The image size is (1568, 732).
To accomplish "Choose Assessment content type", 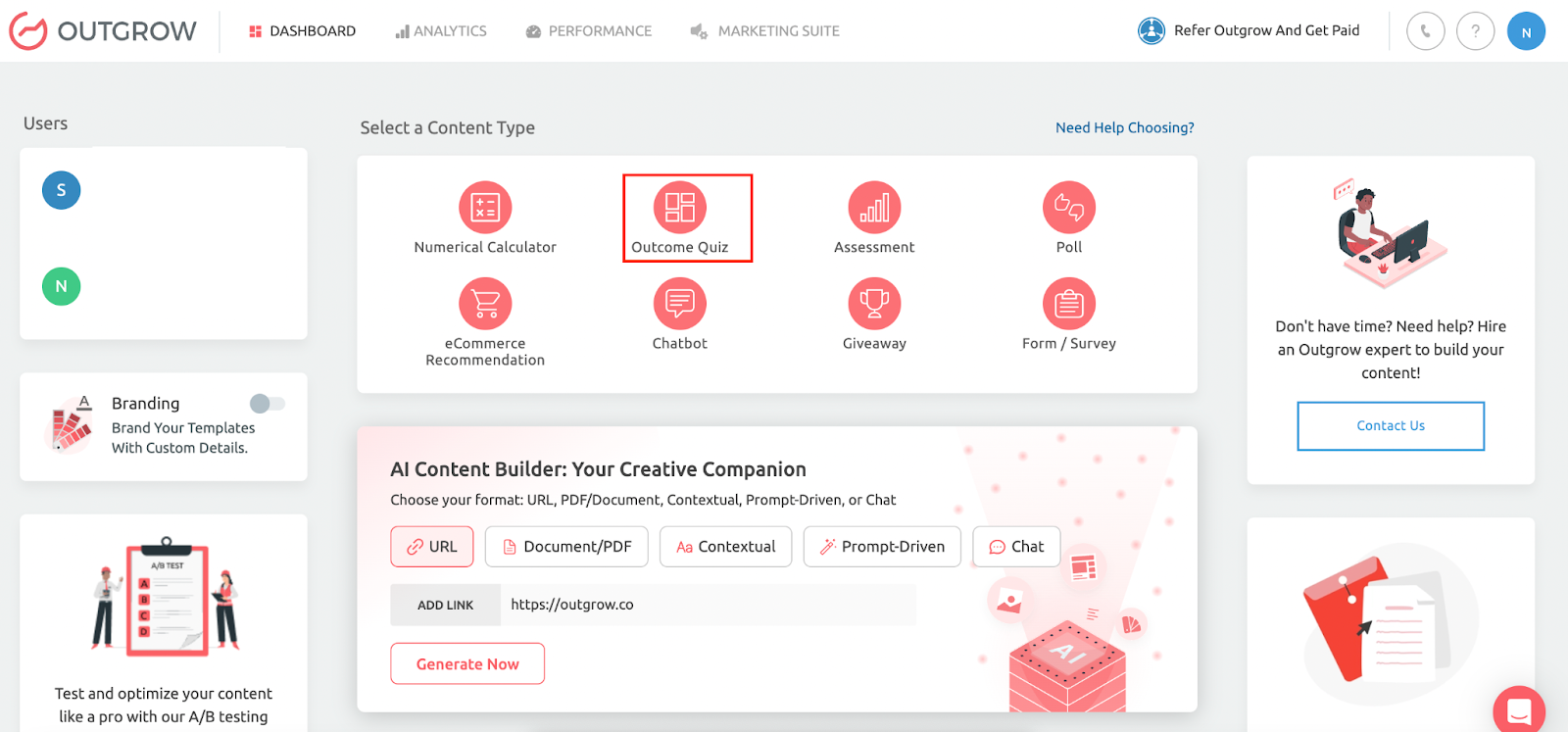I will [874, 219].
